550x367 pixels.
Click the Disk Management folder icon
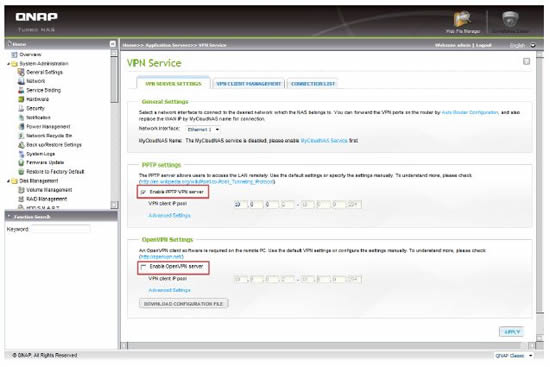14,181
